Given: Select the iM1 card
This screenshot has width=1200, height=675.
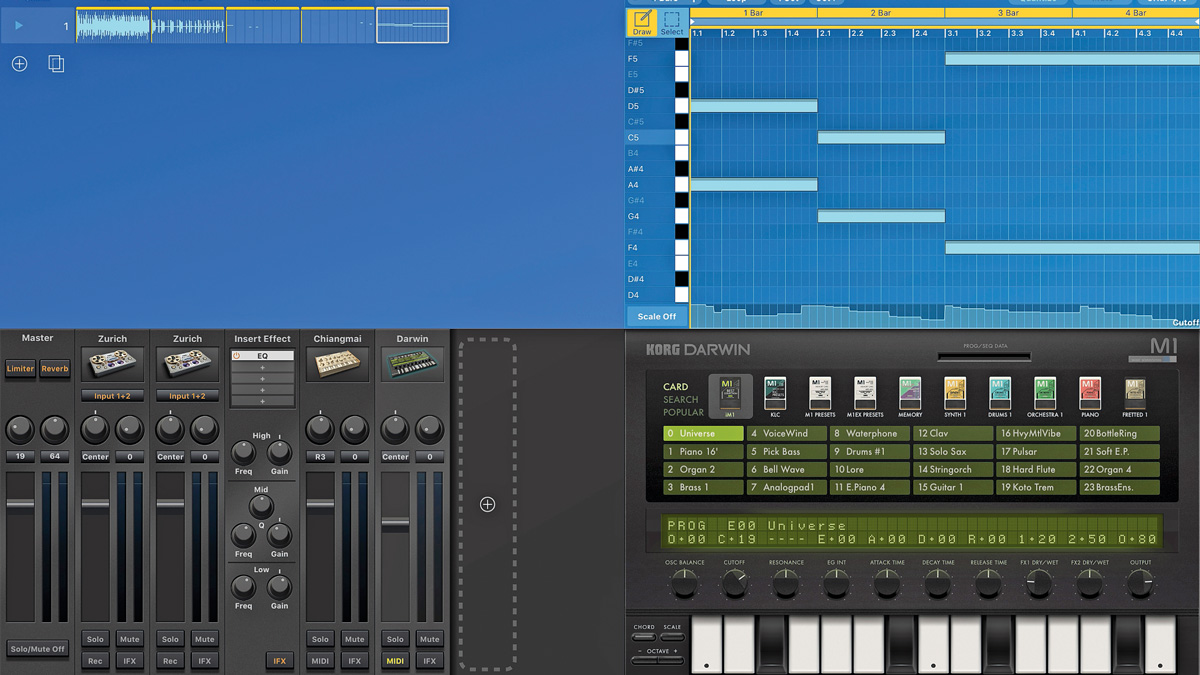Looking at the screenshot, I should click(x=729, y=396).
